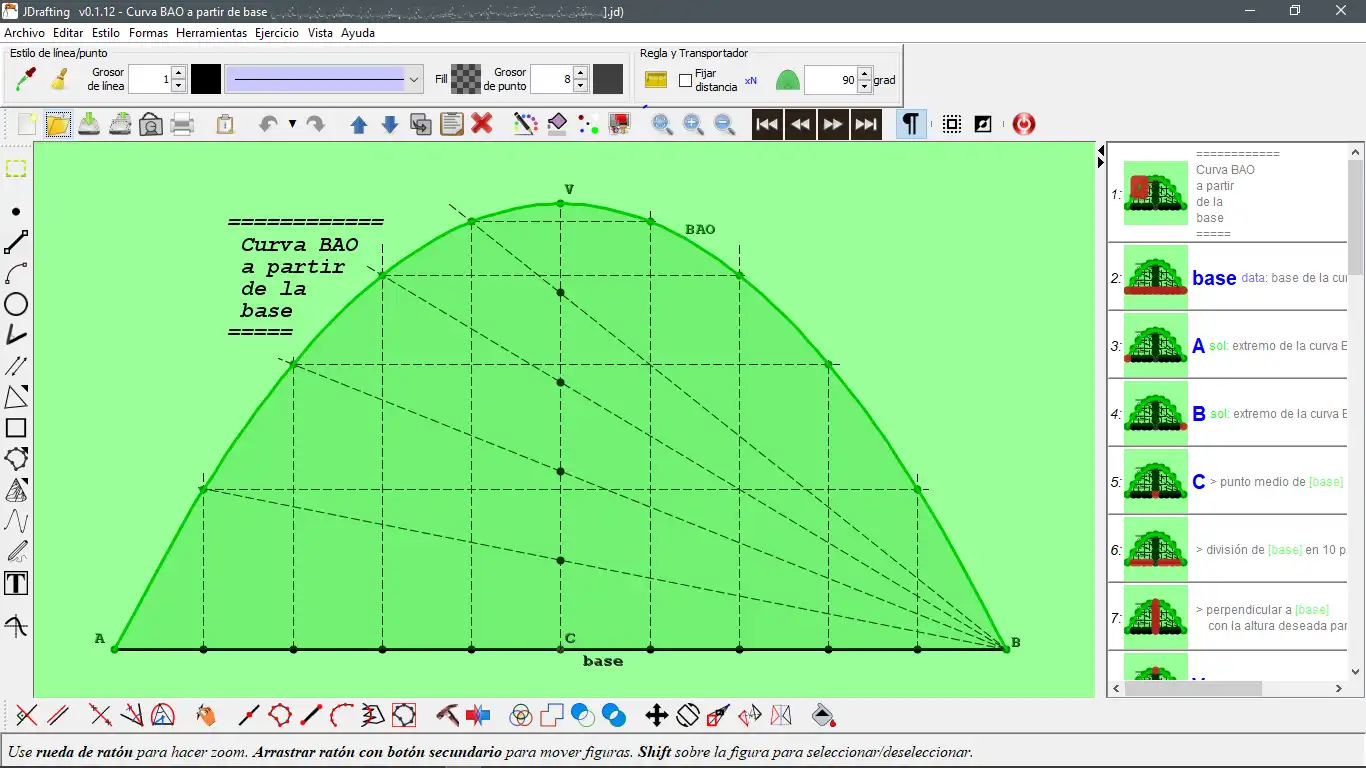The image size is (1366, 768).
Task: Enable the Fijar distancia checkbox
Action: pos(685,80)
